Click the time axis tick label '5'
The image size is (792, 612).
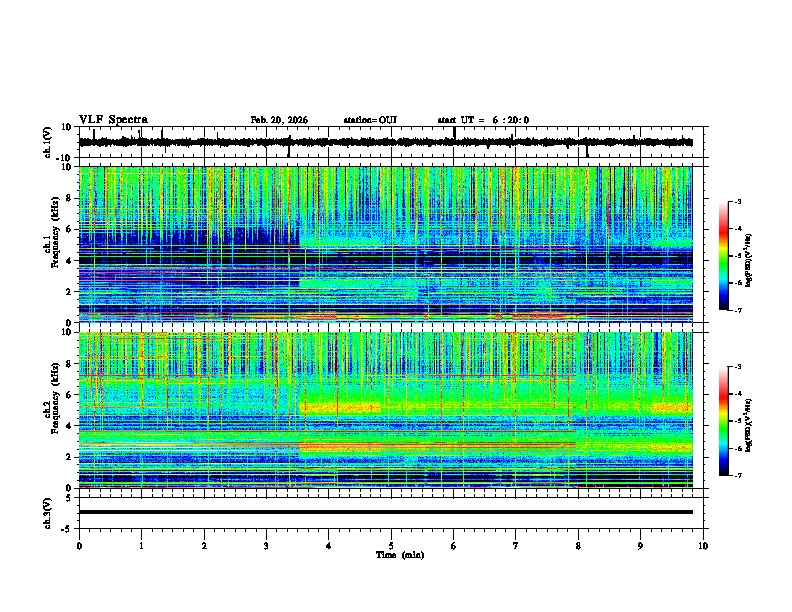(x=391, y=546)
